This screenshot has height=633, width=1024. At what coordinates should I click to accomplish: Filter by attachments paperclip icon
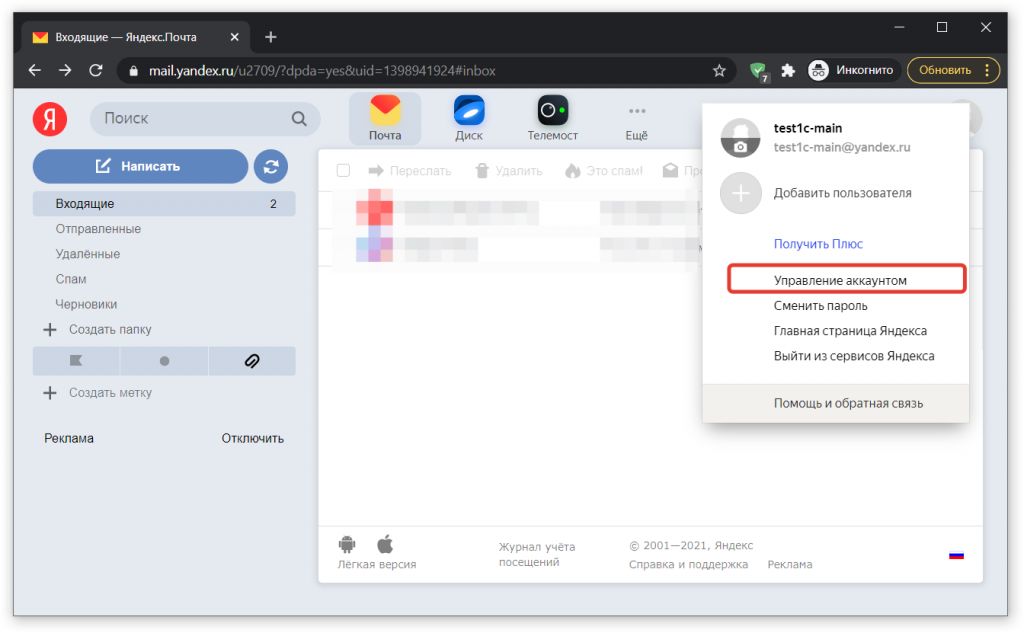coord(252,361)
